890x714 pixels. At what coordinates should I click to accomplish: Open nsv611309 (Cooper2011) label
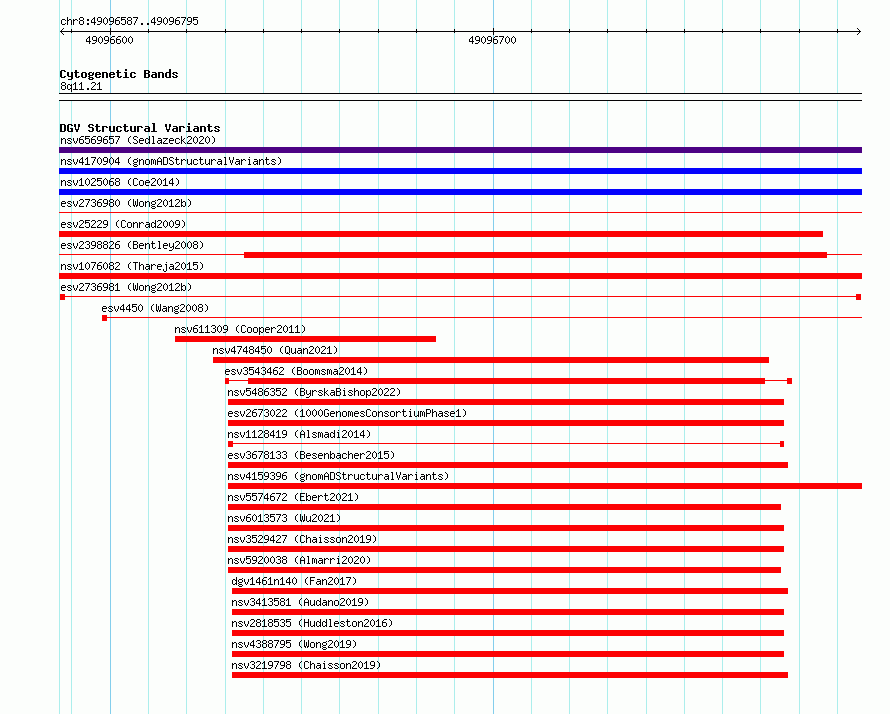click(240, 329)
